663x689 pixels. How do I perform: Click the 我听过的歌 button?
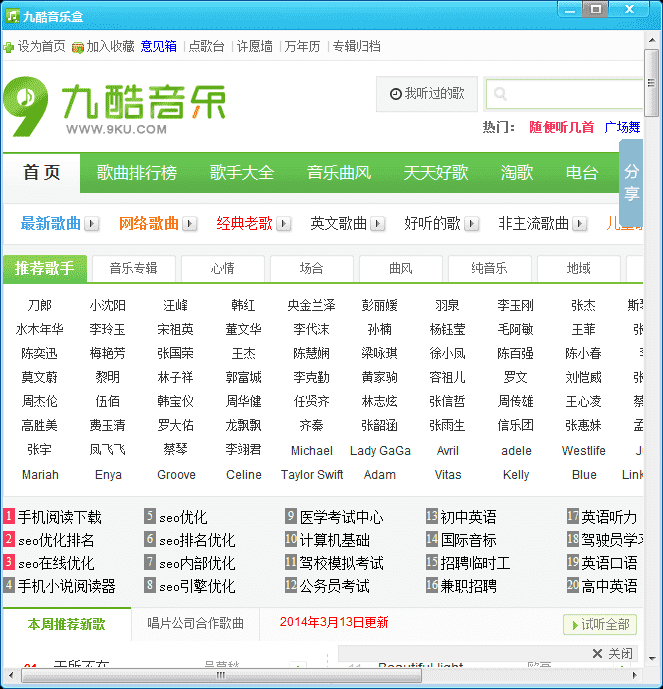click(427, 94)
